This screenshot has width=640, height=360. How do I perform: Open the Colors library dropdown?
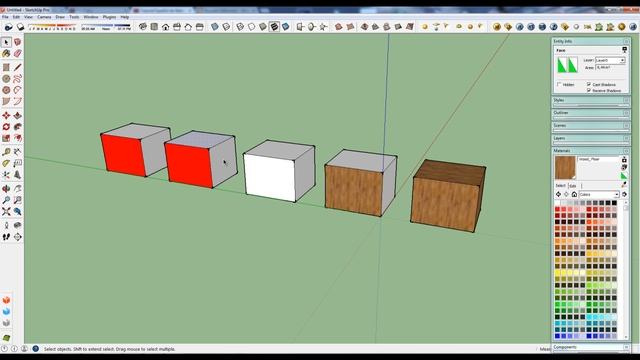[617, 195]
